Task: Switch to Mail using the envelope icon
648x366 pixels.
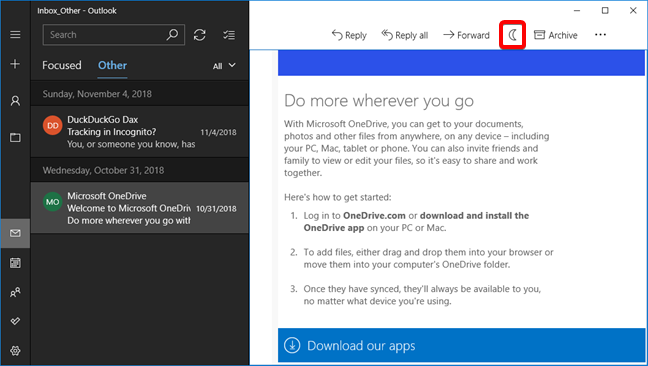Action: (x=15, y=233)
